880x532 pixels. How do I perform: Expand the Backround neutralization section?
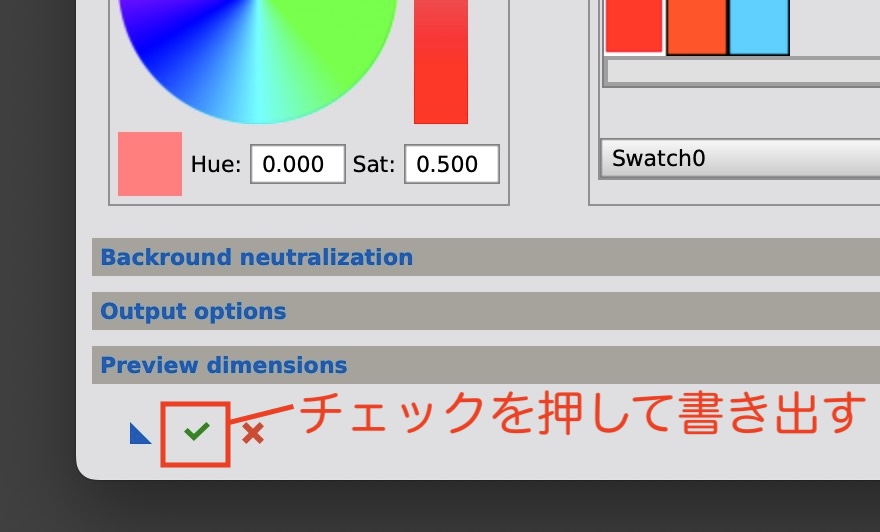(486, 257)
